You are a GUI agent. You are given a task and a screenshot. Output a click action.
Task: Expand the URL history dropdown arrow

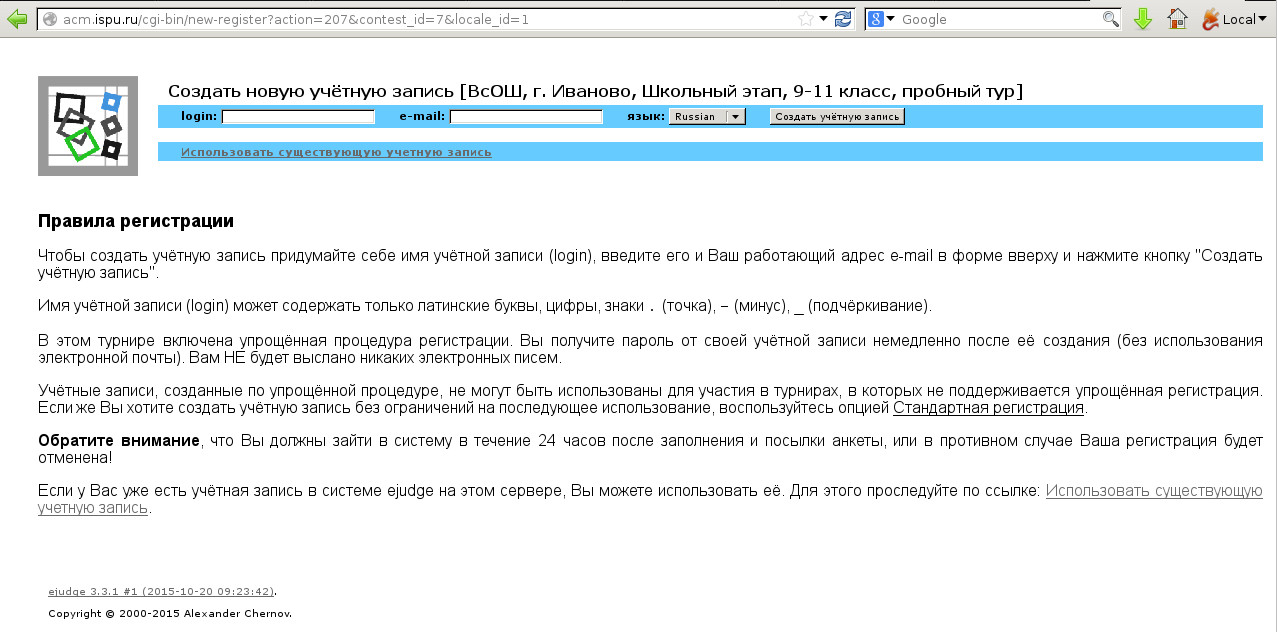coord(823,19)
